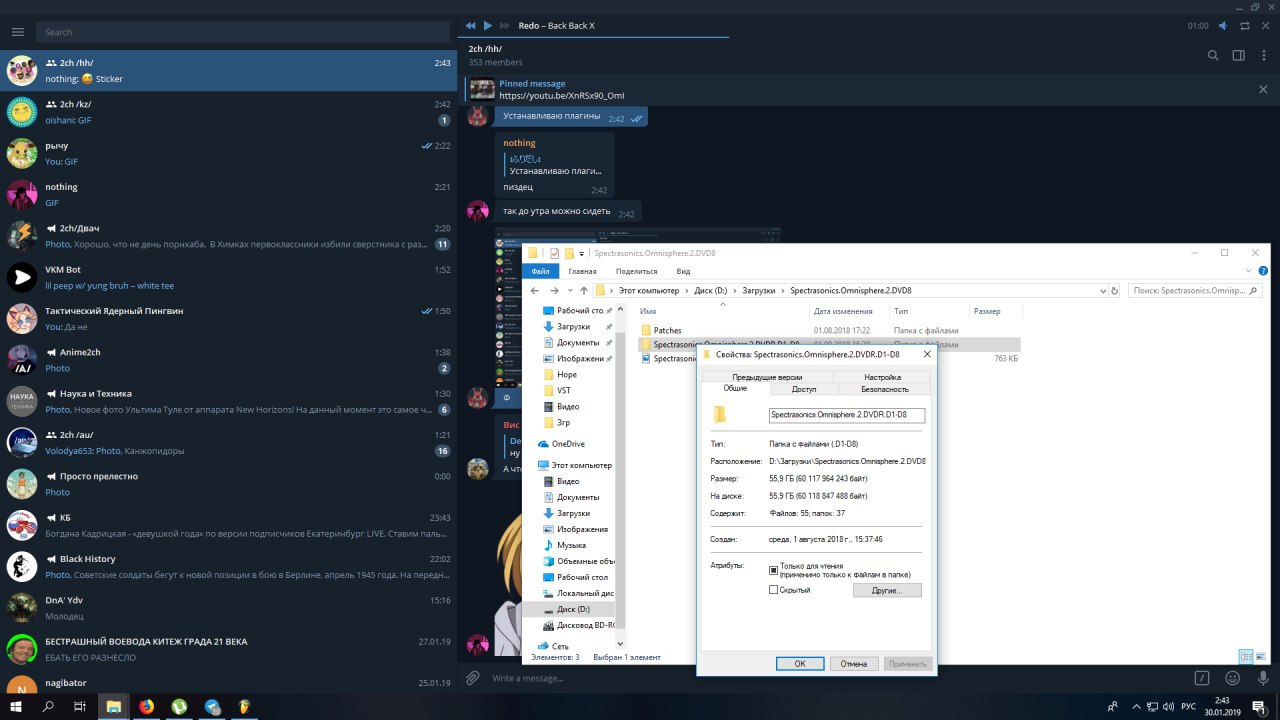
Task: Refresh the Explorer folder view
Action: tap(1115, 290)
